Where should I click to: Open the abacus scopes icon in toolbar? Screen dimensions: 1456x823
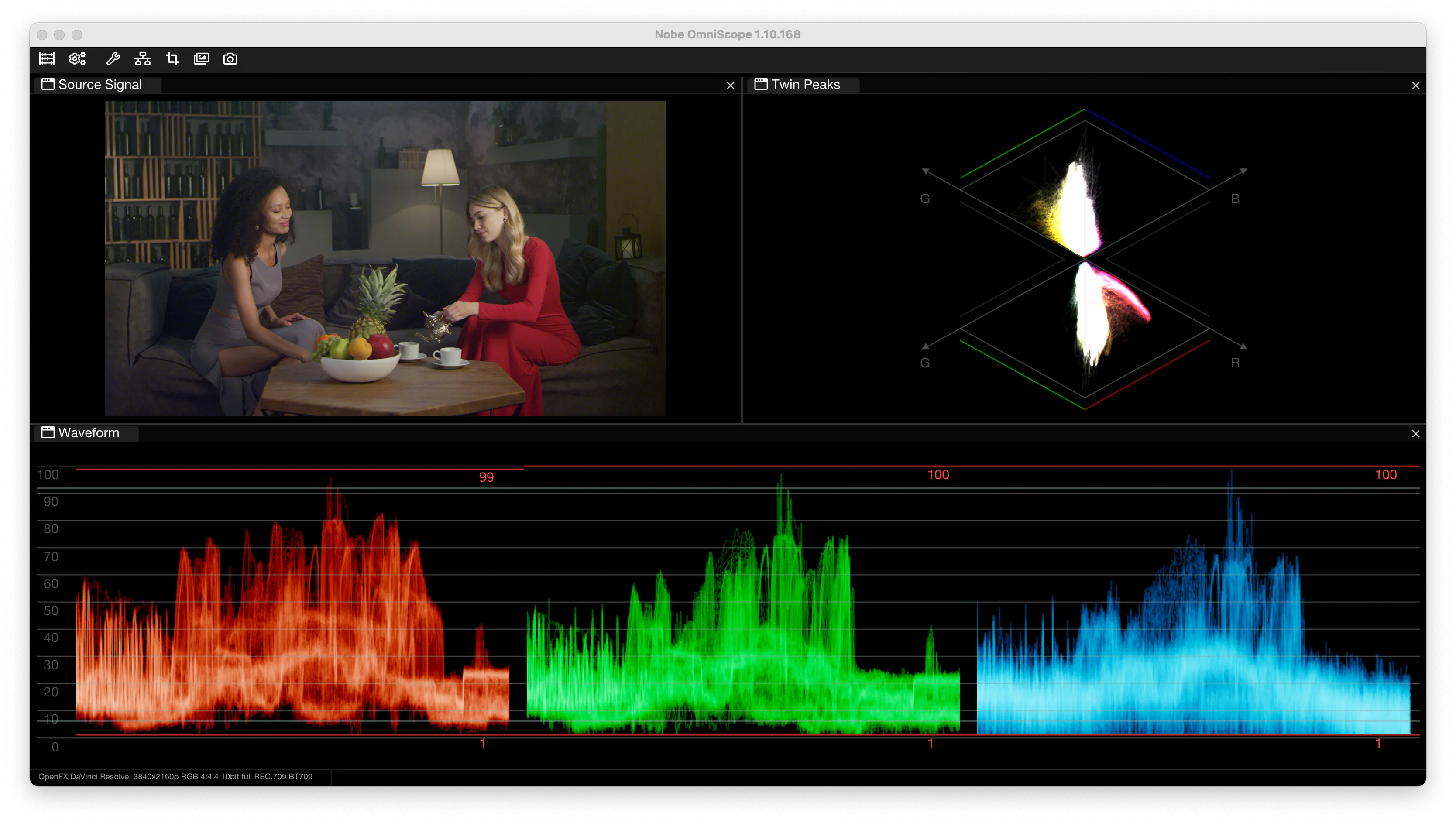(x=47, y=59)
